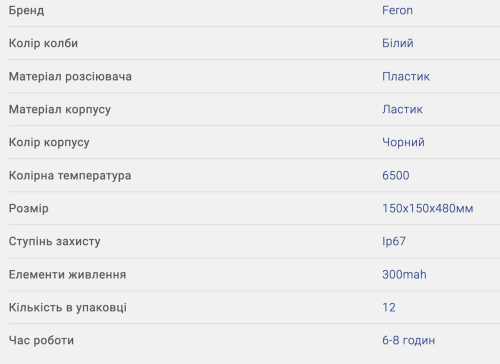Click the Білий bulb color value
This screenshot has height=364, width=500.
[398, 43]
